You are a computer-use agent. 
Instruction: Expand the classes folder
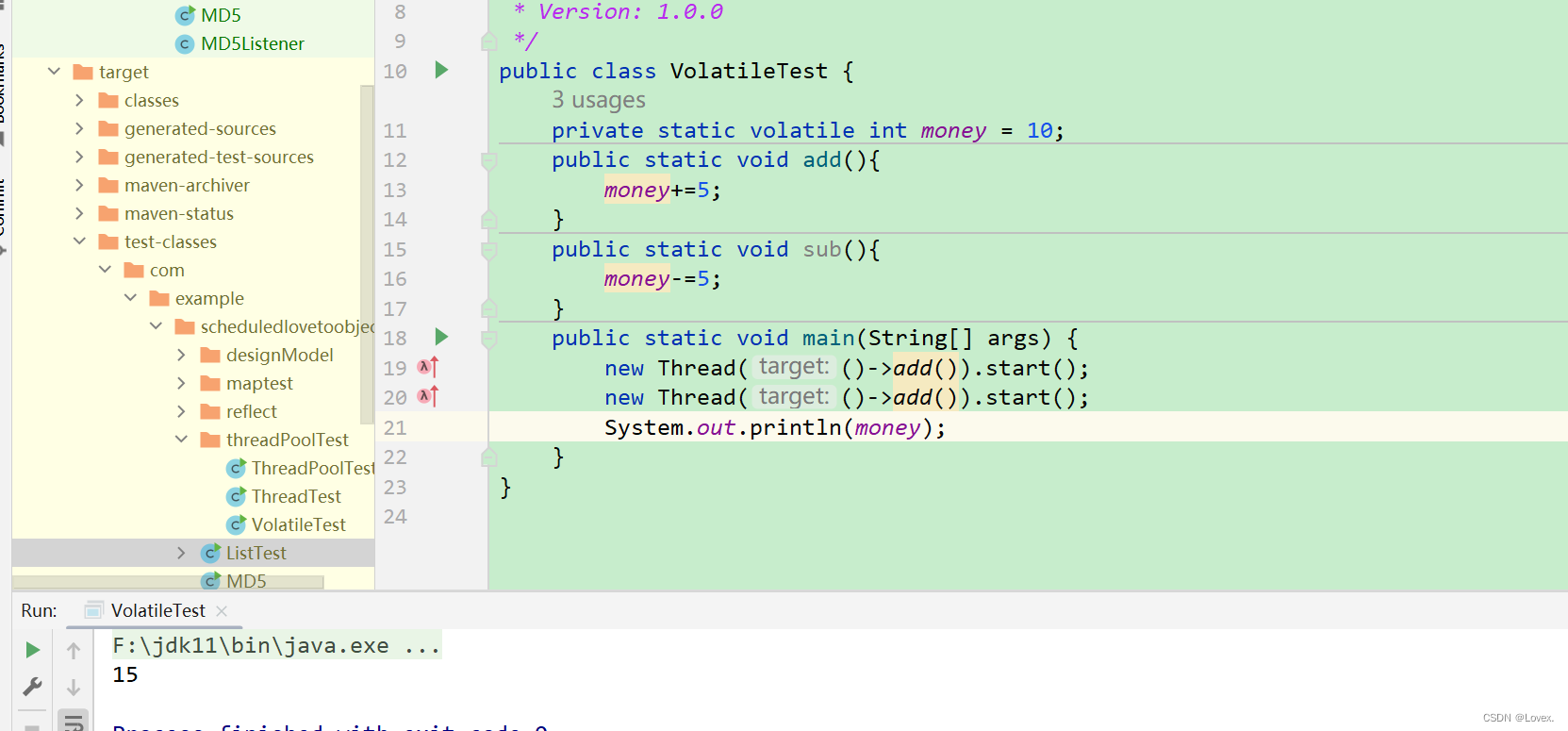click(x=79, y=100)
